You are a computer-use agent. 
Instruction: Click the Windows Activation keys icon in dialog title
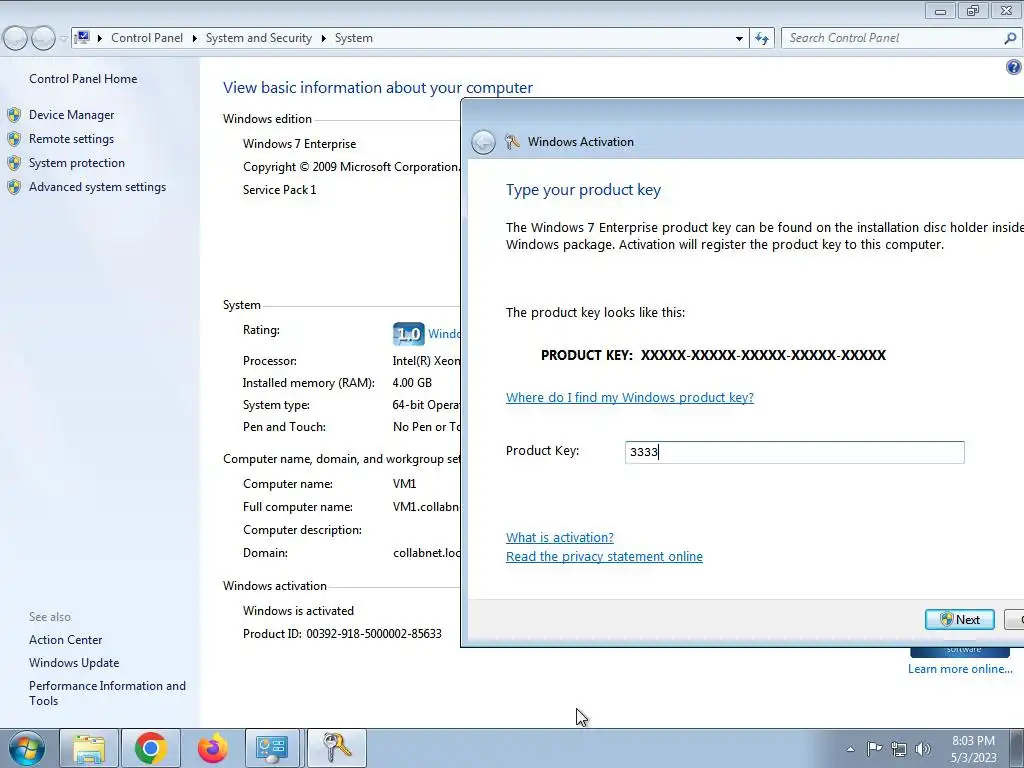(x=512, y=142)
